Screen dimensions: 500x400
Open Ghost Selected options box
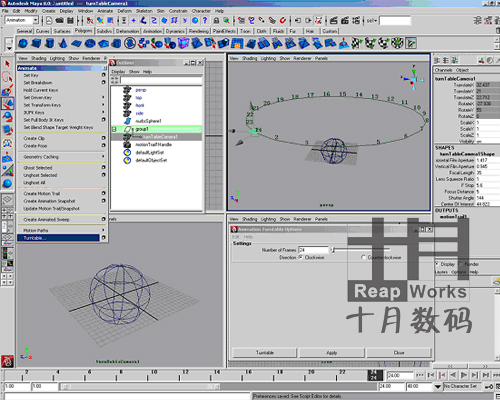pyautogui.click(x=103, y=167)
